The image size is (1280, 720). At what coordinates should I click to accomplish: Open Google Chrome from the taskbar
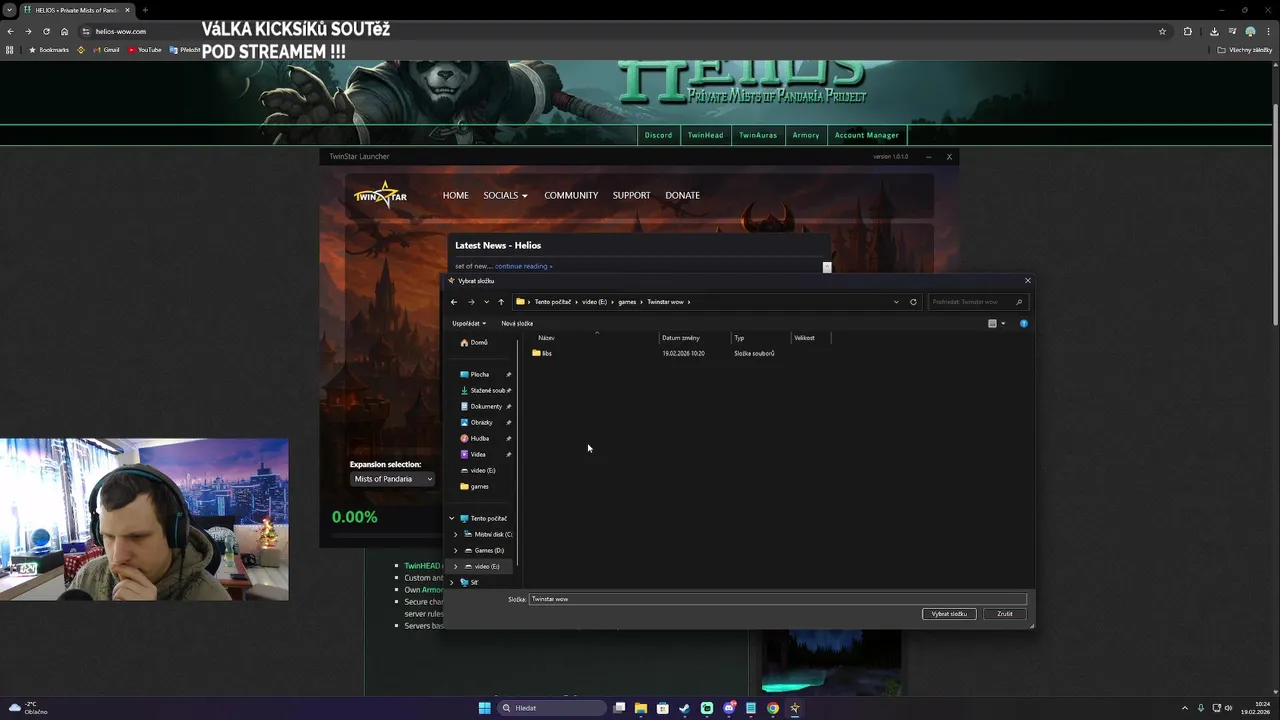[773, 708]
